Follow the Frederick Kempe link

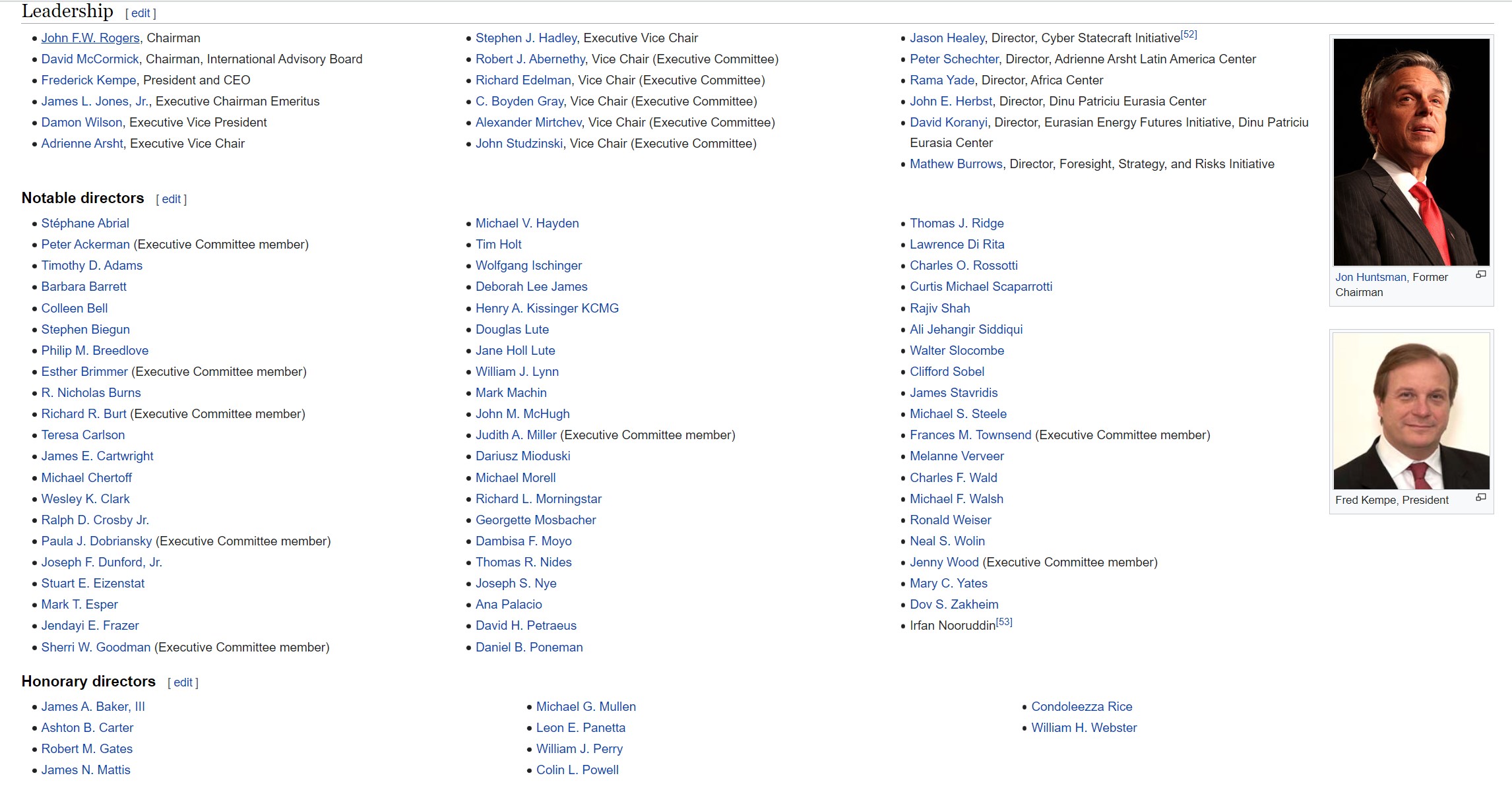click(88, 80)
